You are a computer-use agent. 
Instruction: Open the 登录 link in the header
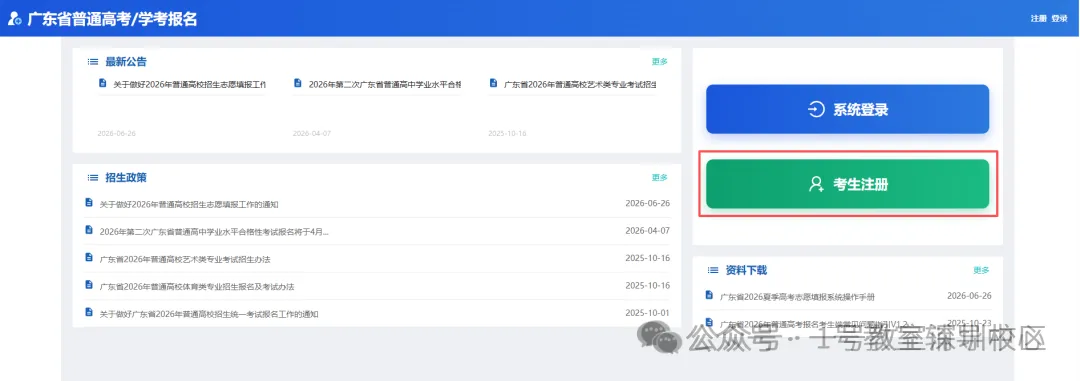pyautogui.click(x=1059, y=19)
